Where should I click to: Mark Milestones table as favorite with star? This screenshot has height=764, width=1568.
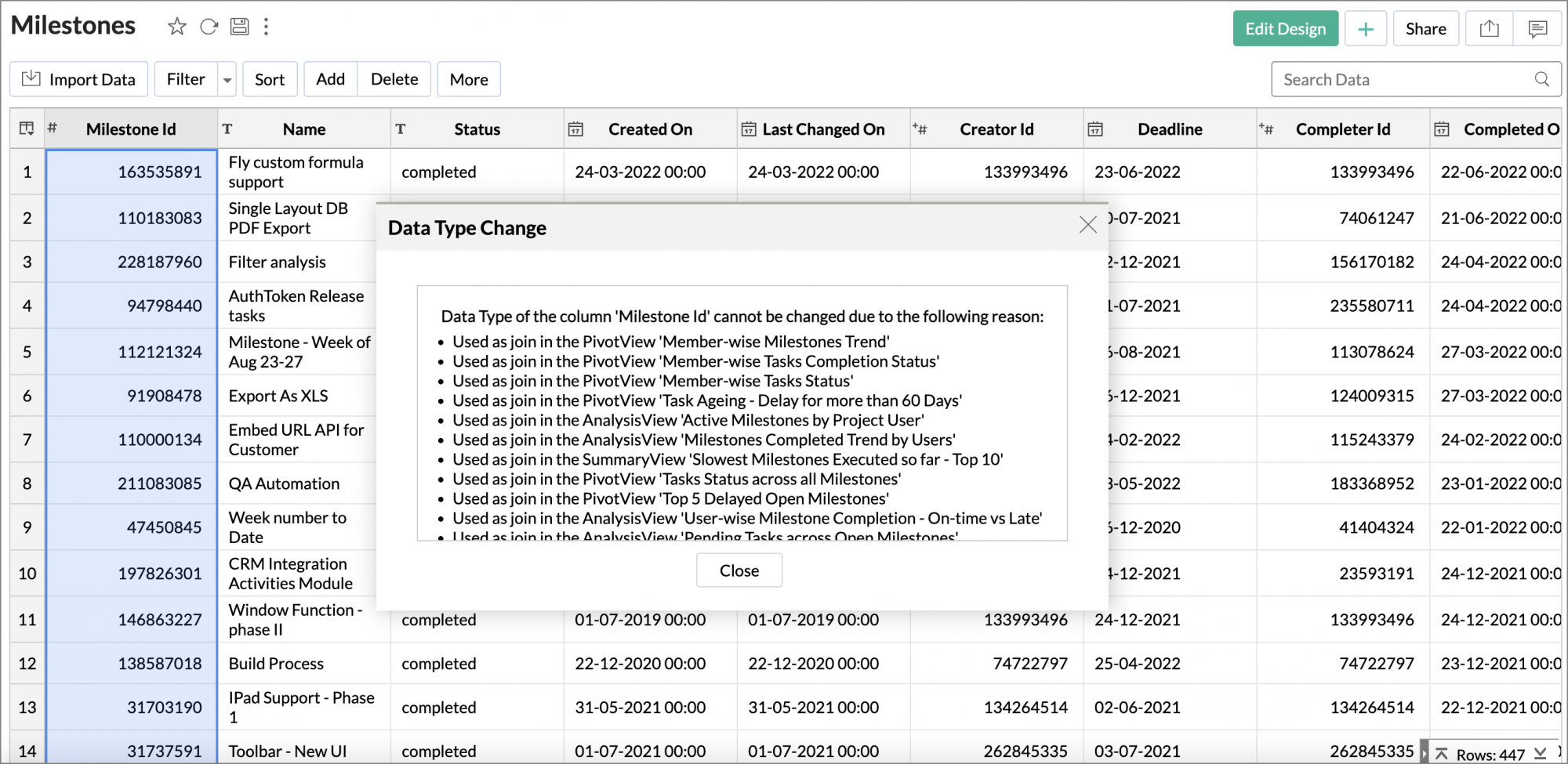(177, 27)
